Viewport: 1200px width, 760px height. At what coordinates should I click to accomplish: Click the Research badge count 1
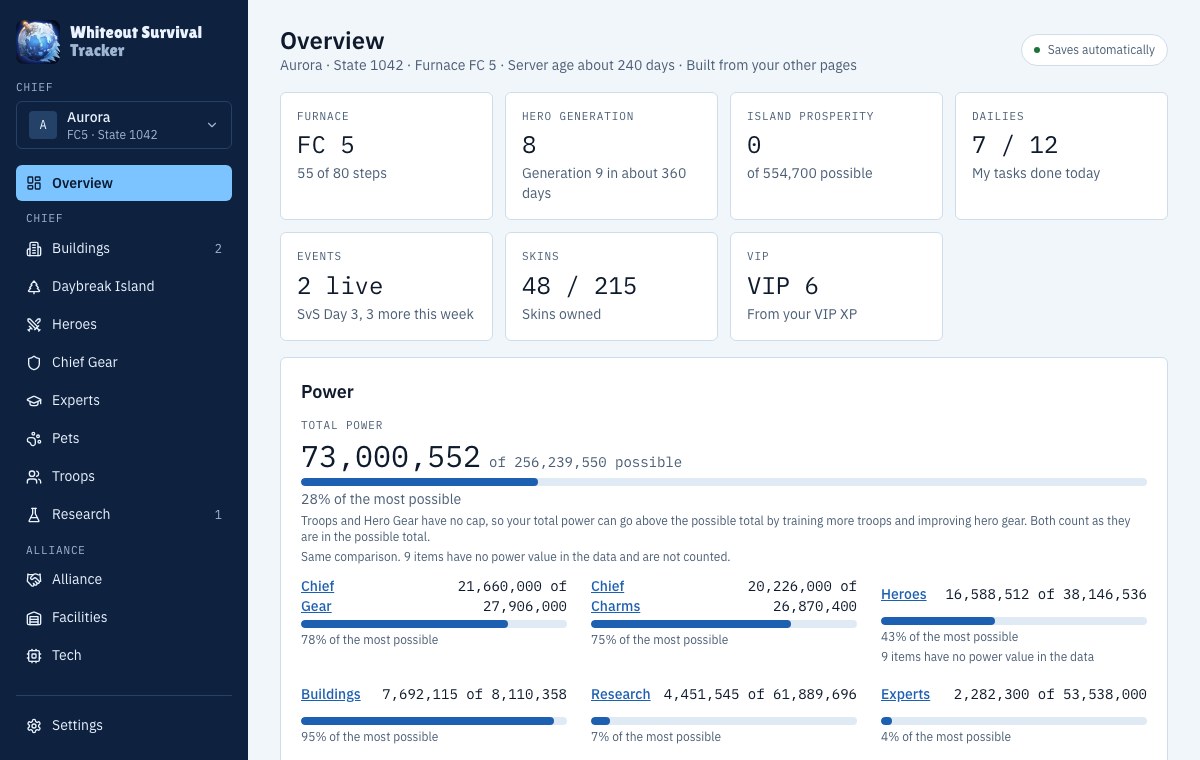(x=218, y=515)
